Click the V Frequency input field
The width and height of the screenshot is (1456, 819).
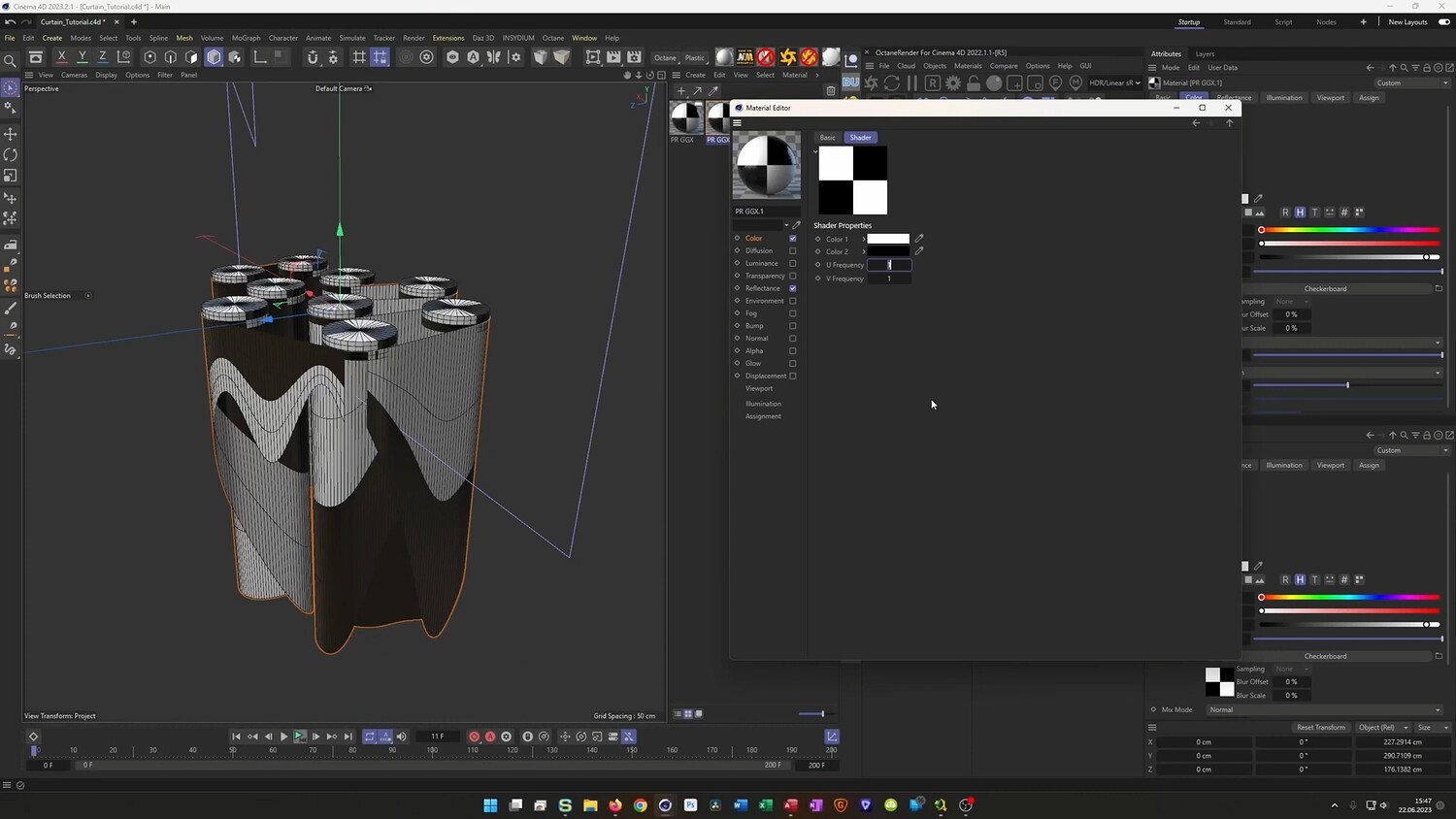pos(889,278)
